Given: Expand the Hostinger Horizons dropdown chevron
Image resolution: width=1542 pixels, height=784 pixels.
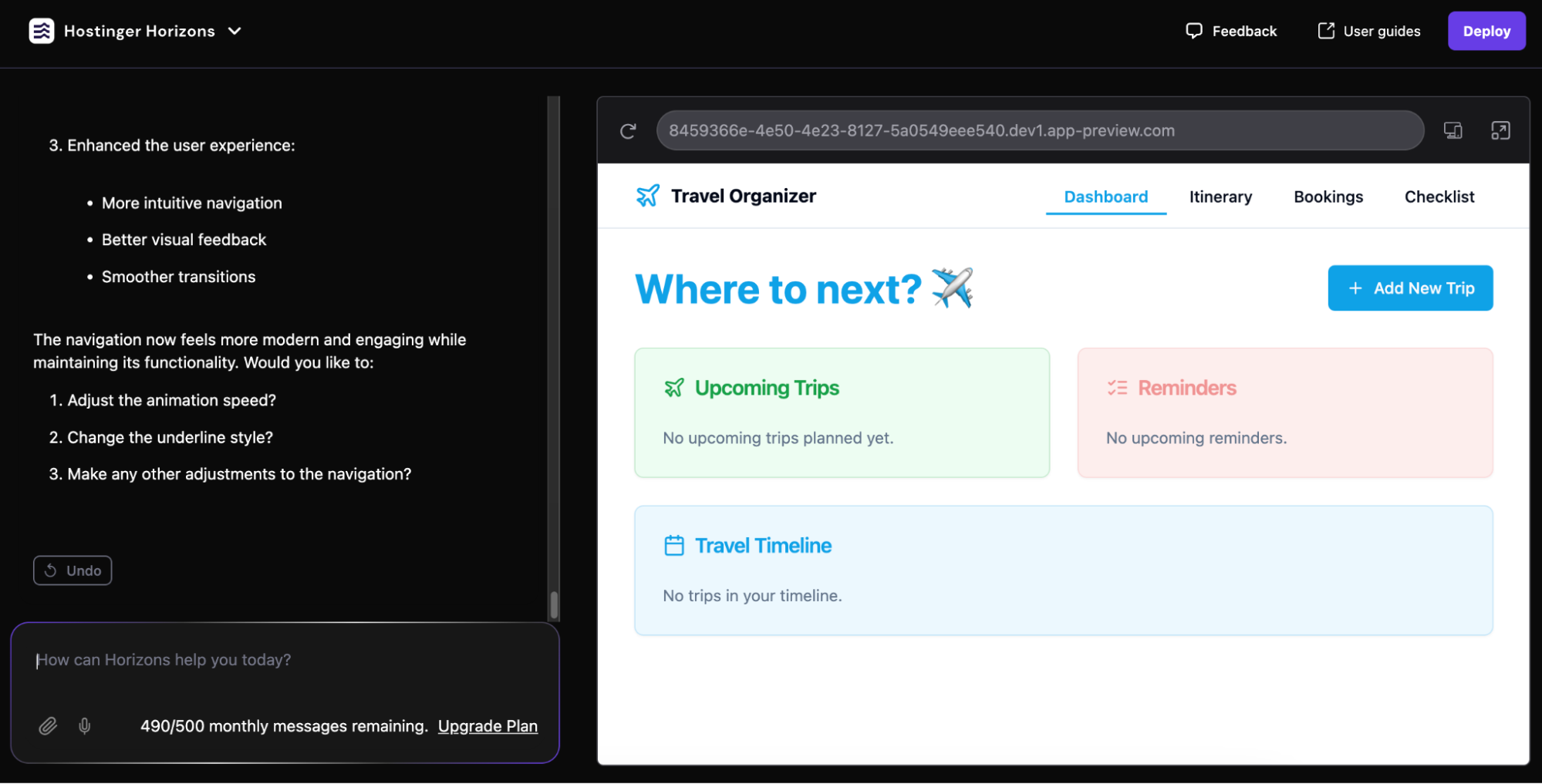Looking at the screenshot, I should pos(235,31).
